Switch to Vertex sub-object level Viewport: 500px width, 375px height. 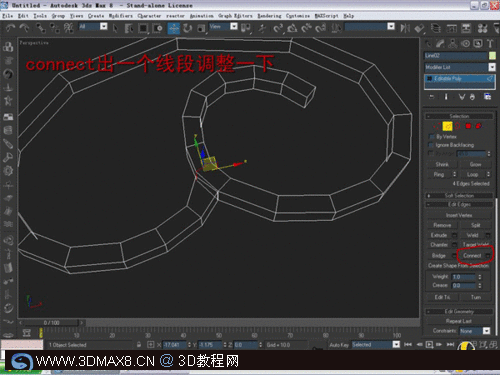(437, 126)
